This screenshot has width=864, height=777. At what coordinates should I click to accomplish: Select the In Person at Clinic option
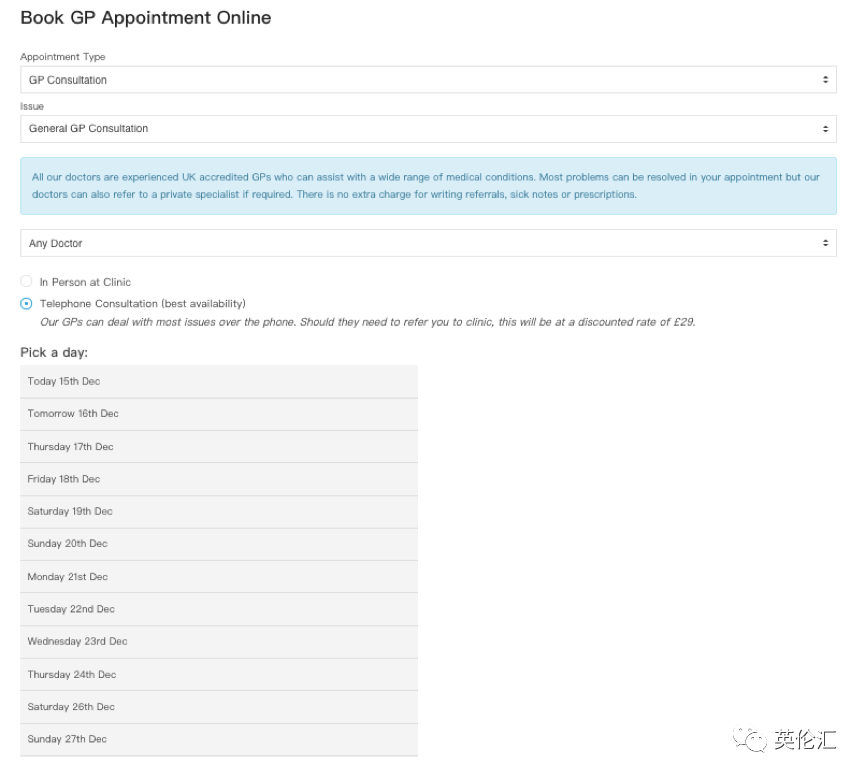(26, 282)
